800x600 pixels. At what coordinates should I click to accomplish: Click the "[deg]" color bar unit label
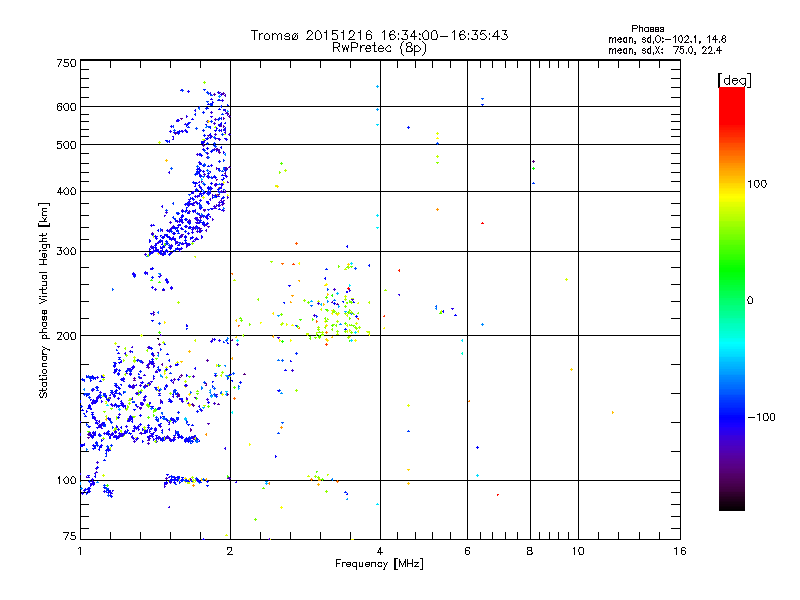point(734,81)
